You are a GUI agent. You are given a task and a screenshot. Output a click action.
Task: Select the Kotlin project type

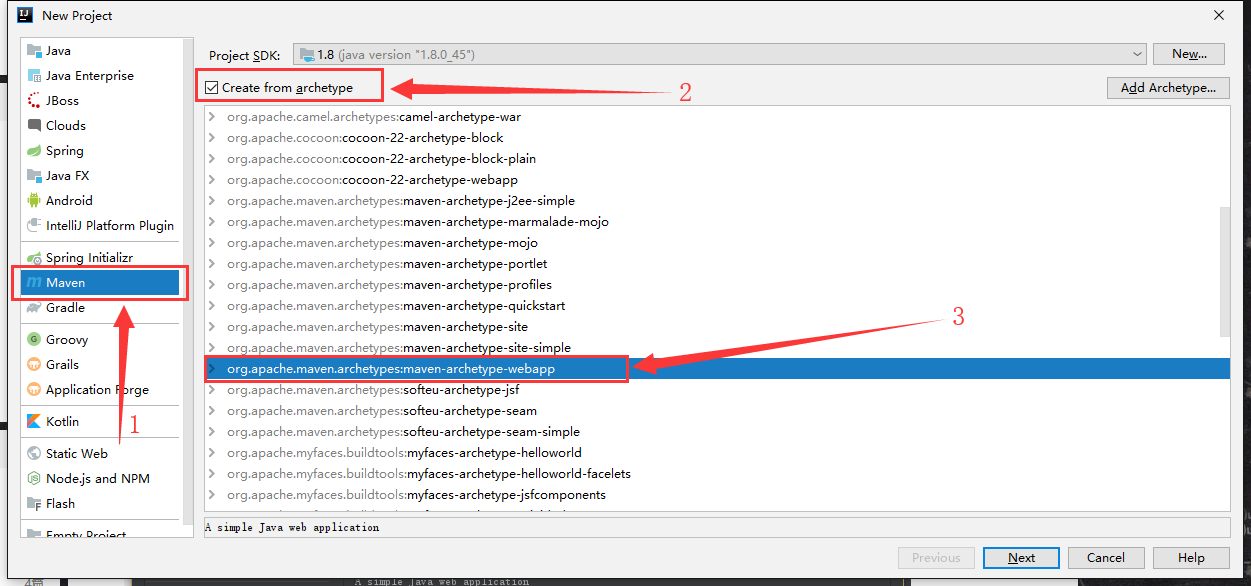[101, 422]
